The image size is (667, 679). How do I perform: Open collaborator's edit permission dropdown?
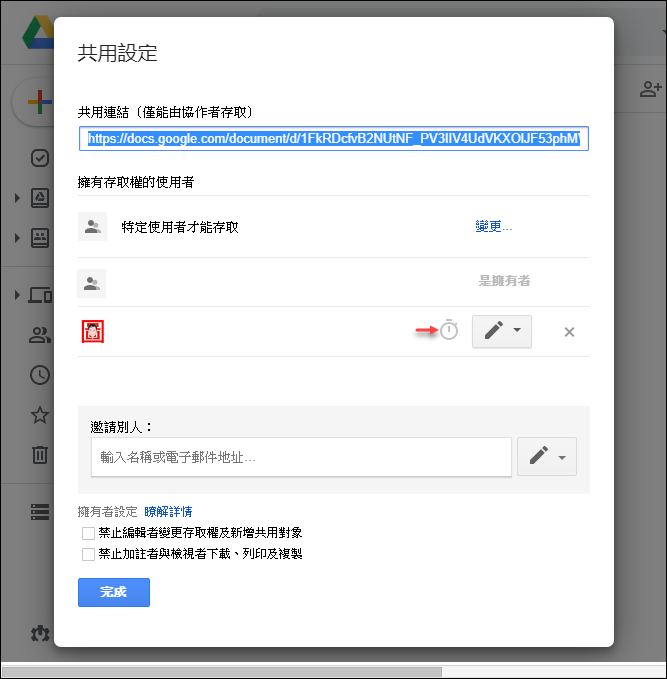[x=502, y=332]
